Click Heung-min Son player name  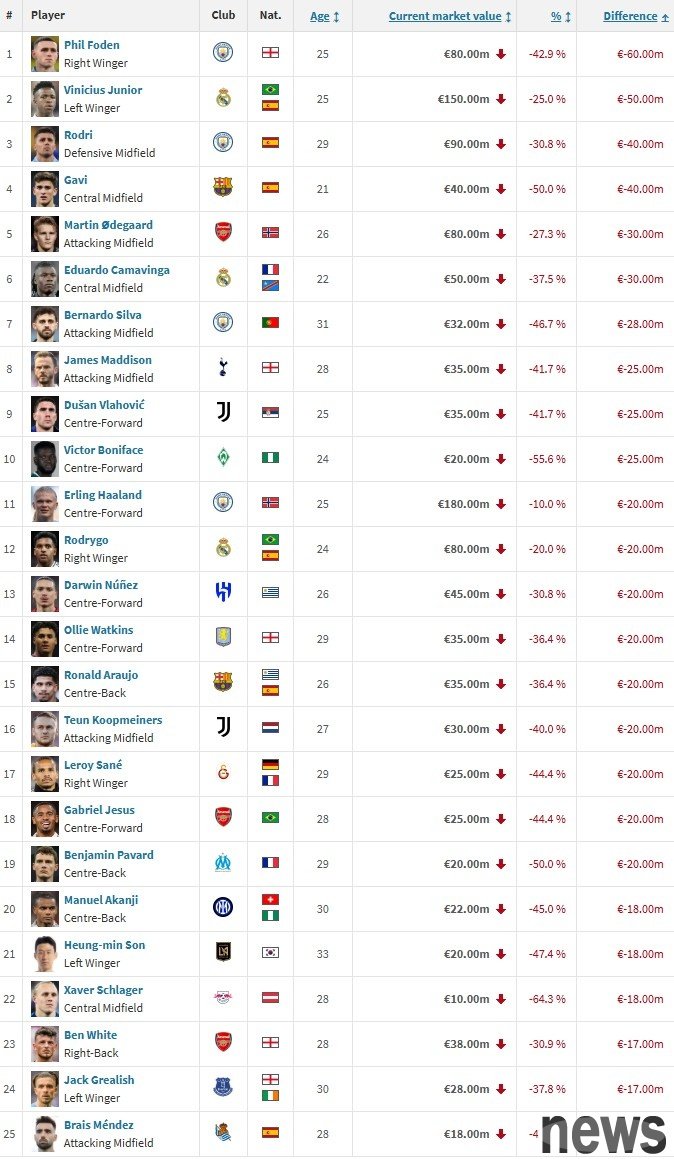tap(104, 945)
